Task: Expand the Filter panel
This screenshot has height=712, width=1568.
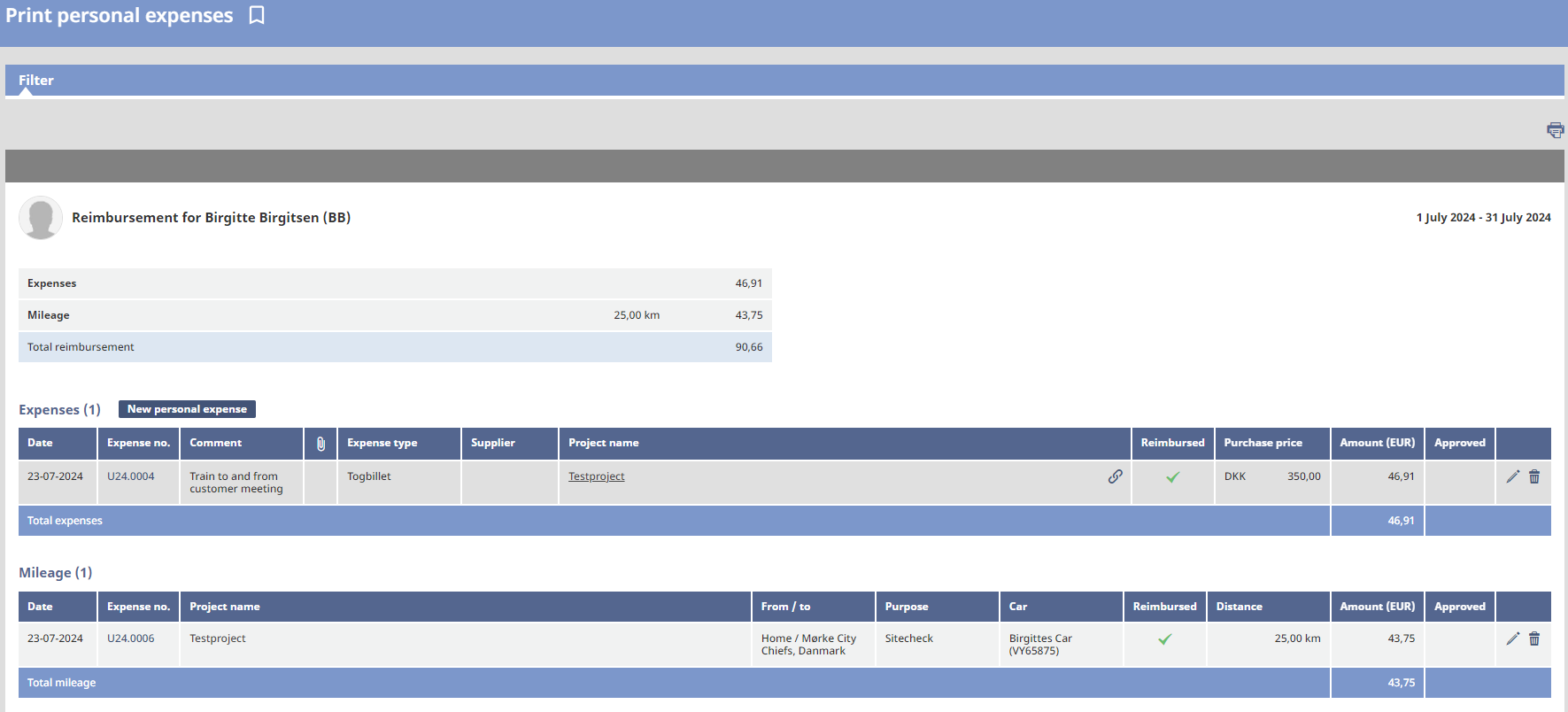Action: tap(36, 81)
